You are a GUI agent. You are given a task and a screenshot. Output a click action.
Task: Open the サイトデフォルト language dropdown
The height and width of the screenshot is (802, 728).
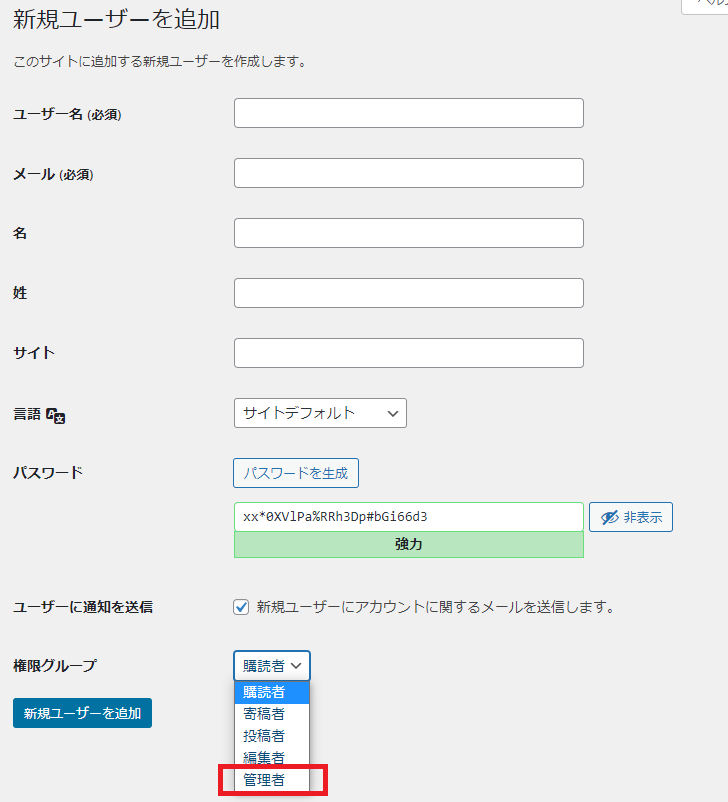click(320, 413)
